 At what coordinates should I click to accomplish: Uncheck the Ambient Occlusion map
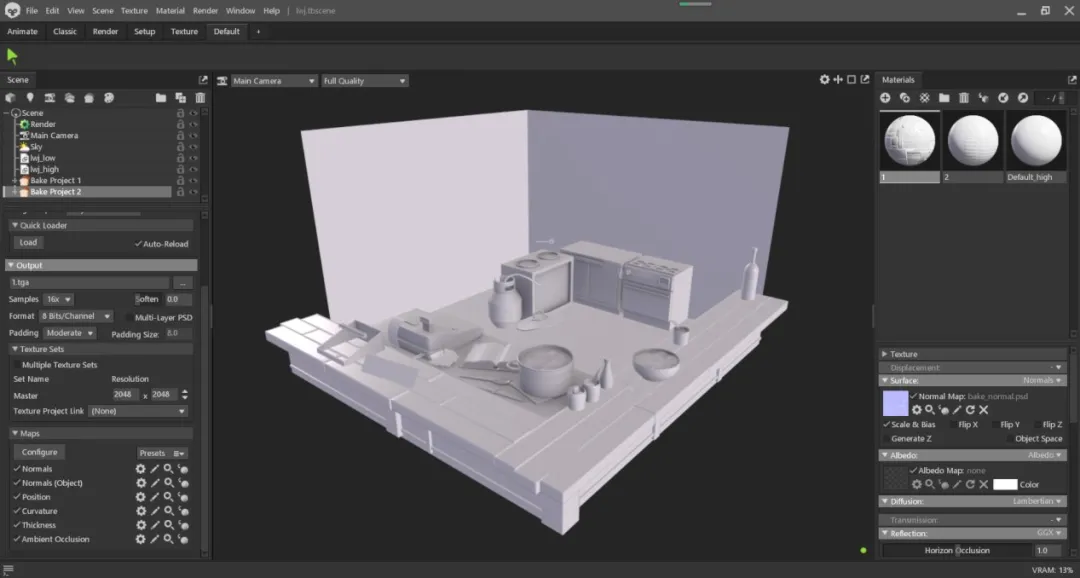click(17, 539)
